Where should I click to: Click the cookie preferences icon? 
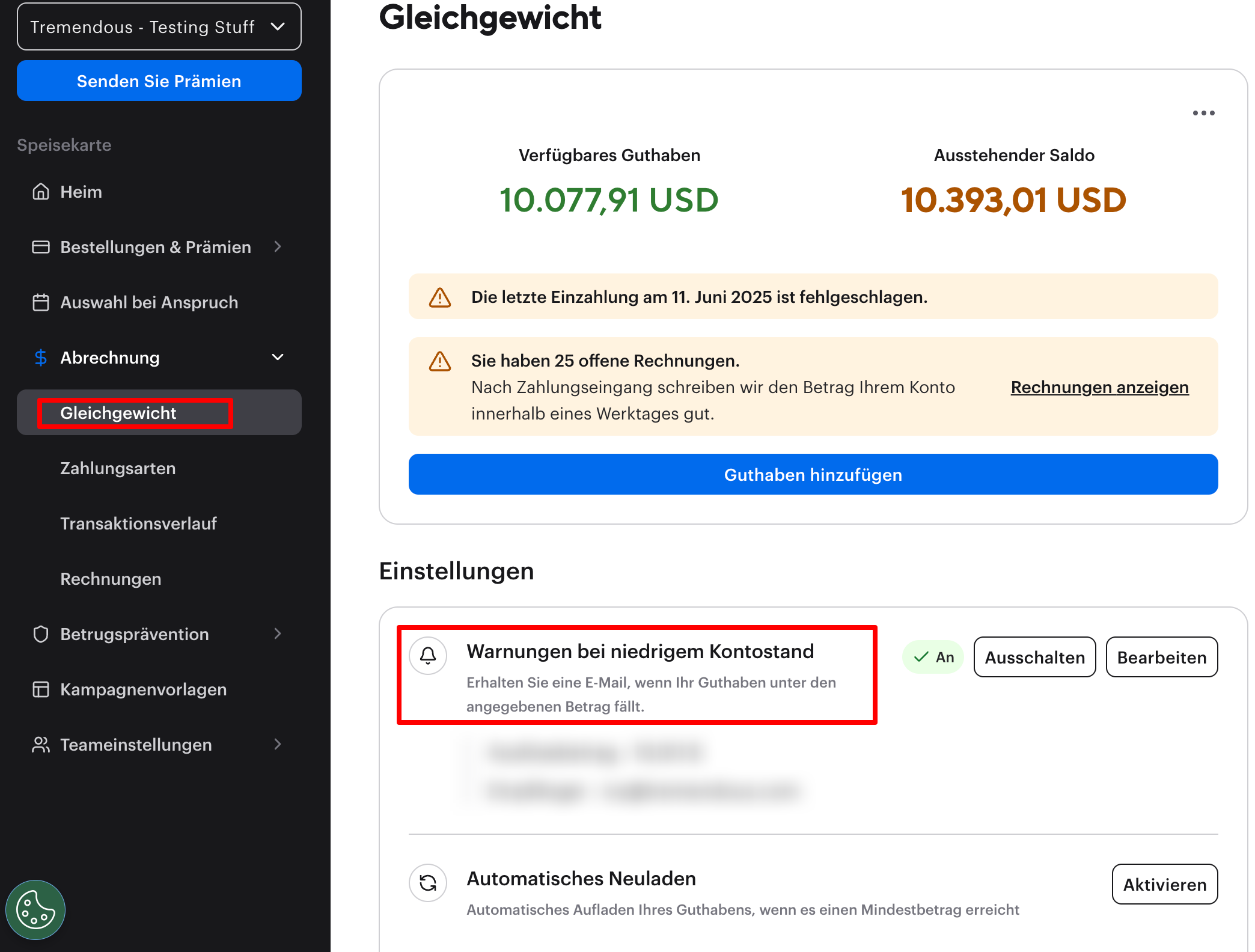tap(35, 910)
